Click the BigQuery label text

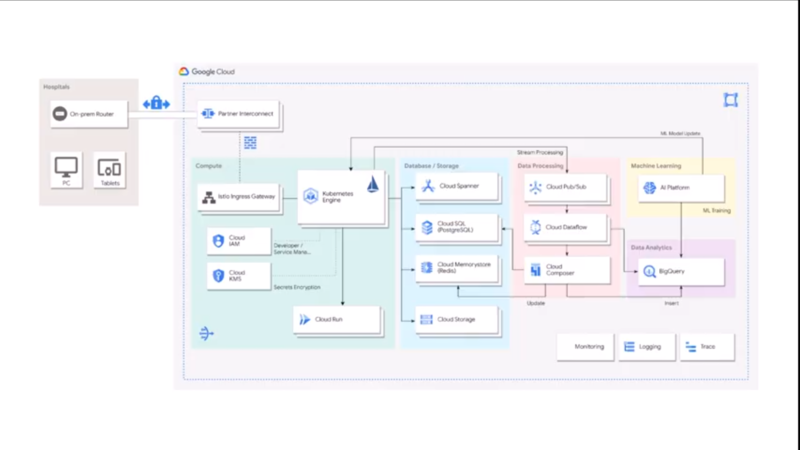(672, 271)
